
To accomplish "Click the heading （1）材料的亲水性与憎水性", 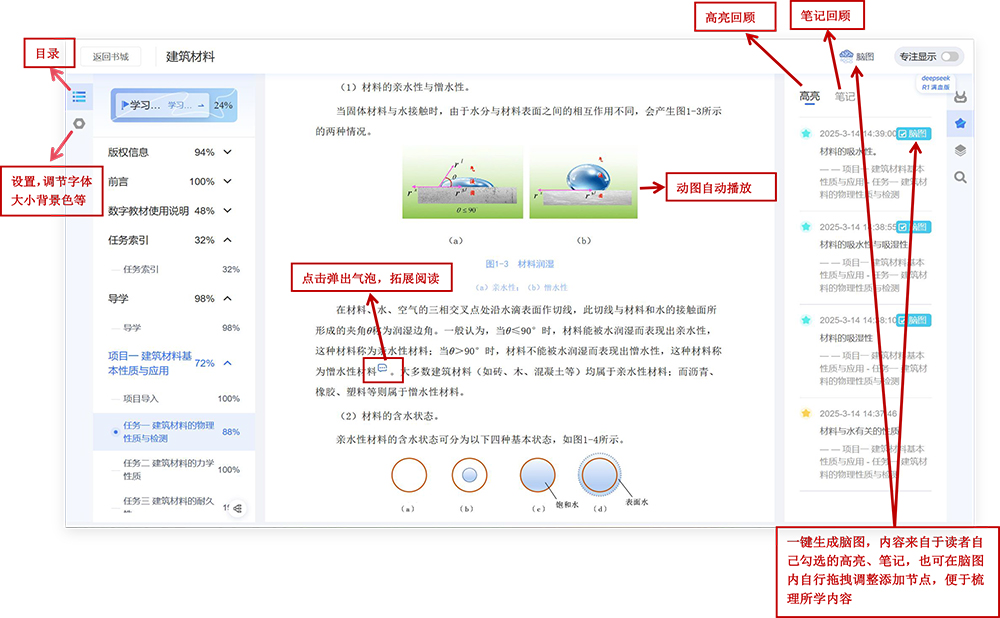I will click(x=404, y=87).
